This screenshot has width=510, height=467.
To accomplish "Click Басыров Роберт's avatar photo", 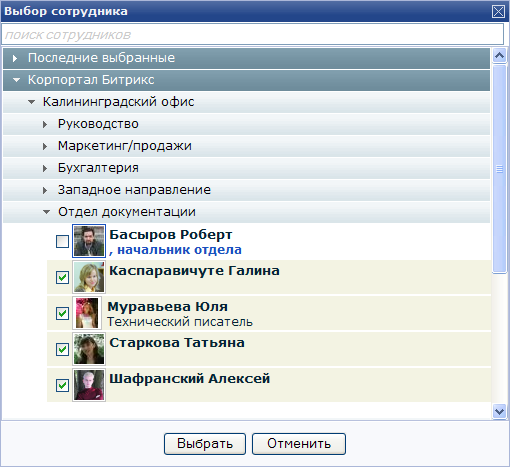I will pos(89,241).
